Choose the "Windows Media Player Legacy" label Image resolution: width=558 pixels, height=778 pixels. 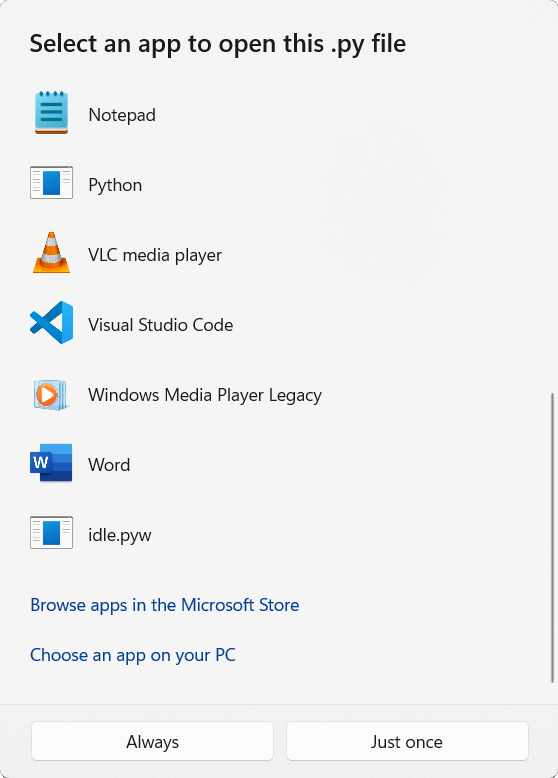click(205, 395)
